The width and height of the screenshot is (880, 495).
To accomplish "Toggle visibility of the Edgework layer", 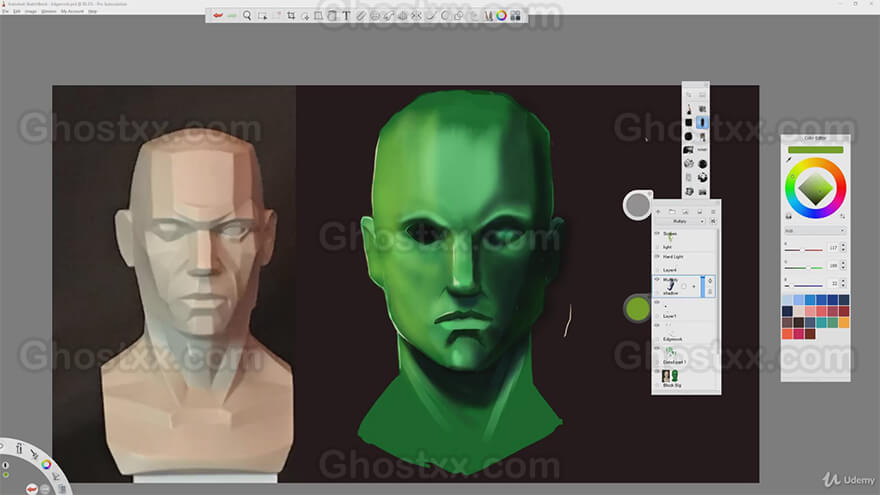I will click(657, 326).
